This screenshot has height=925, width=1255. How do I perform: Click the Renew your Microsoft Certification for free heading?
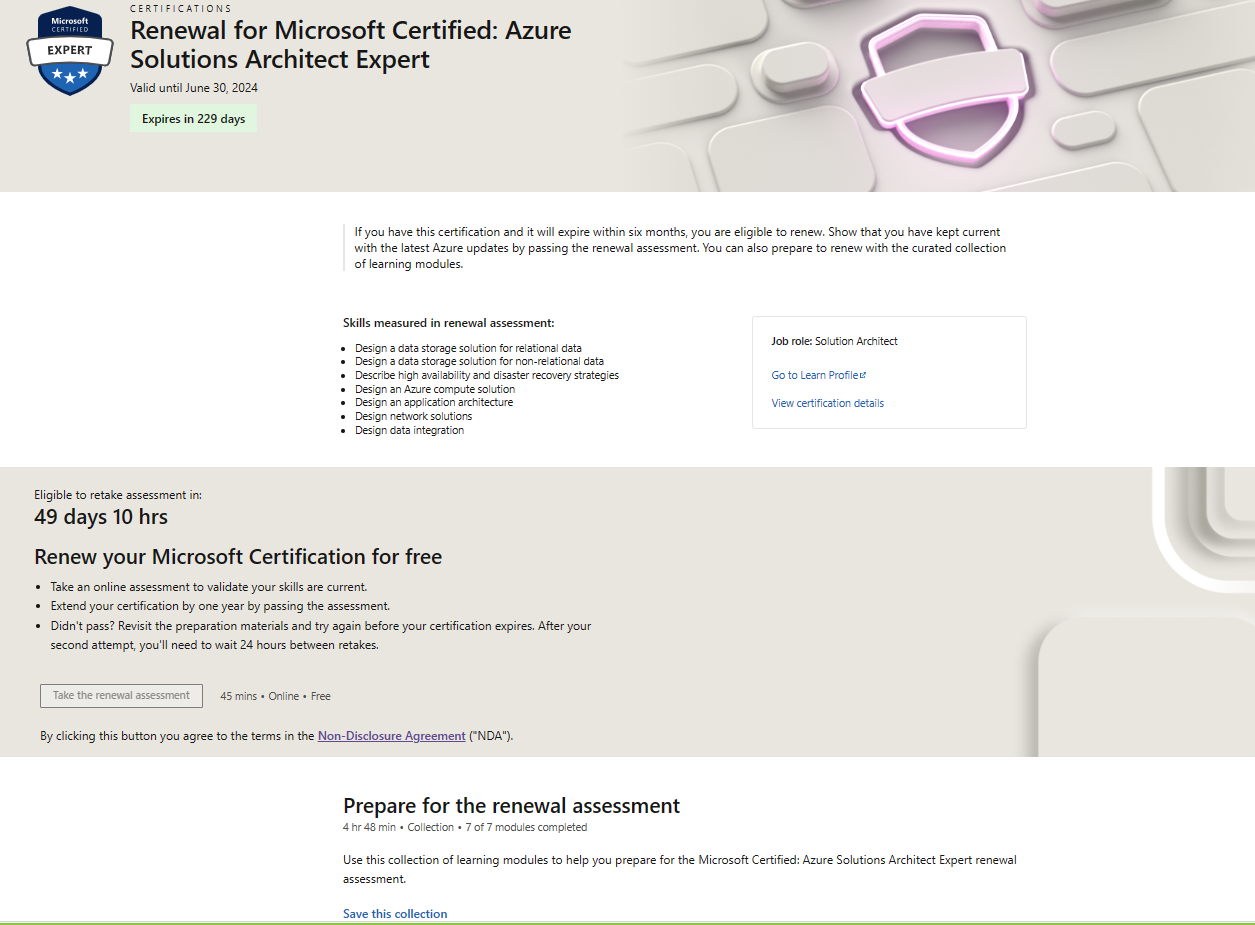click(x=238, y=557)
